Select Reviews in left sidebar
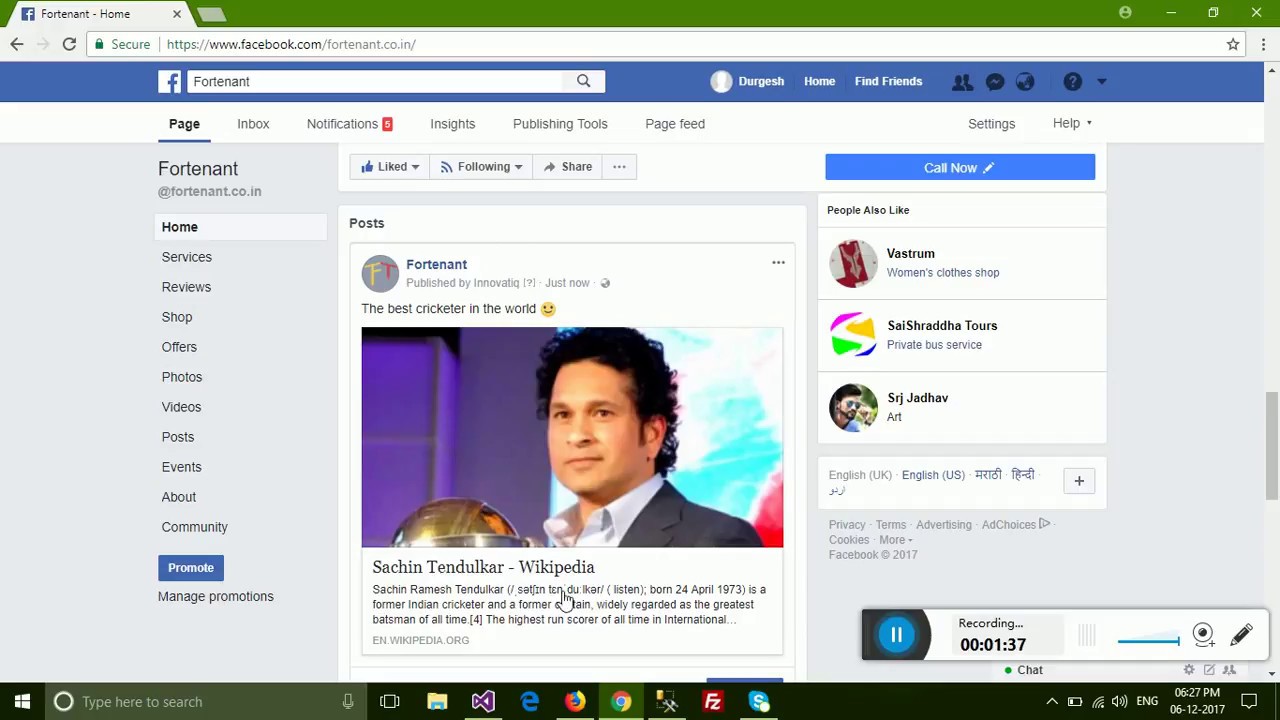 click(186, 287)
